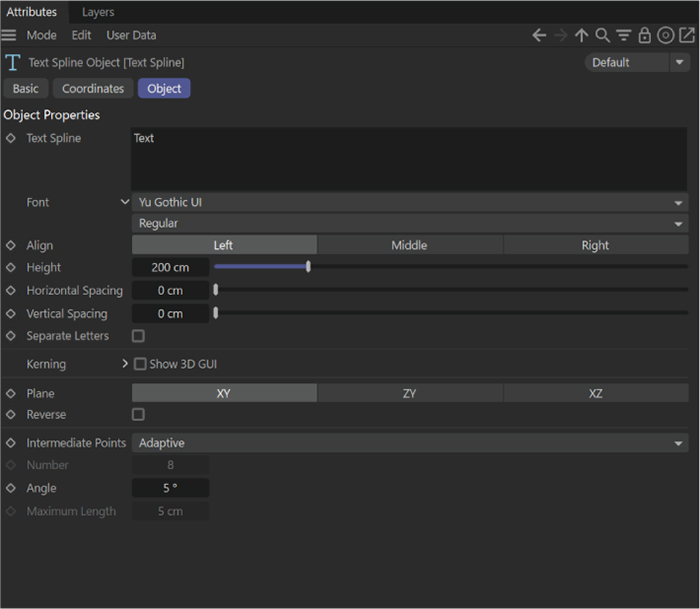Set alignment to Middle
The image size is (700, 609).
coord(409,245)
